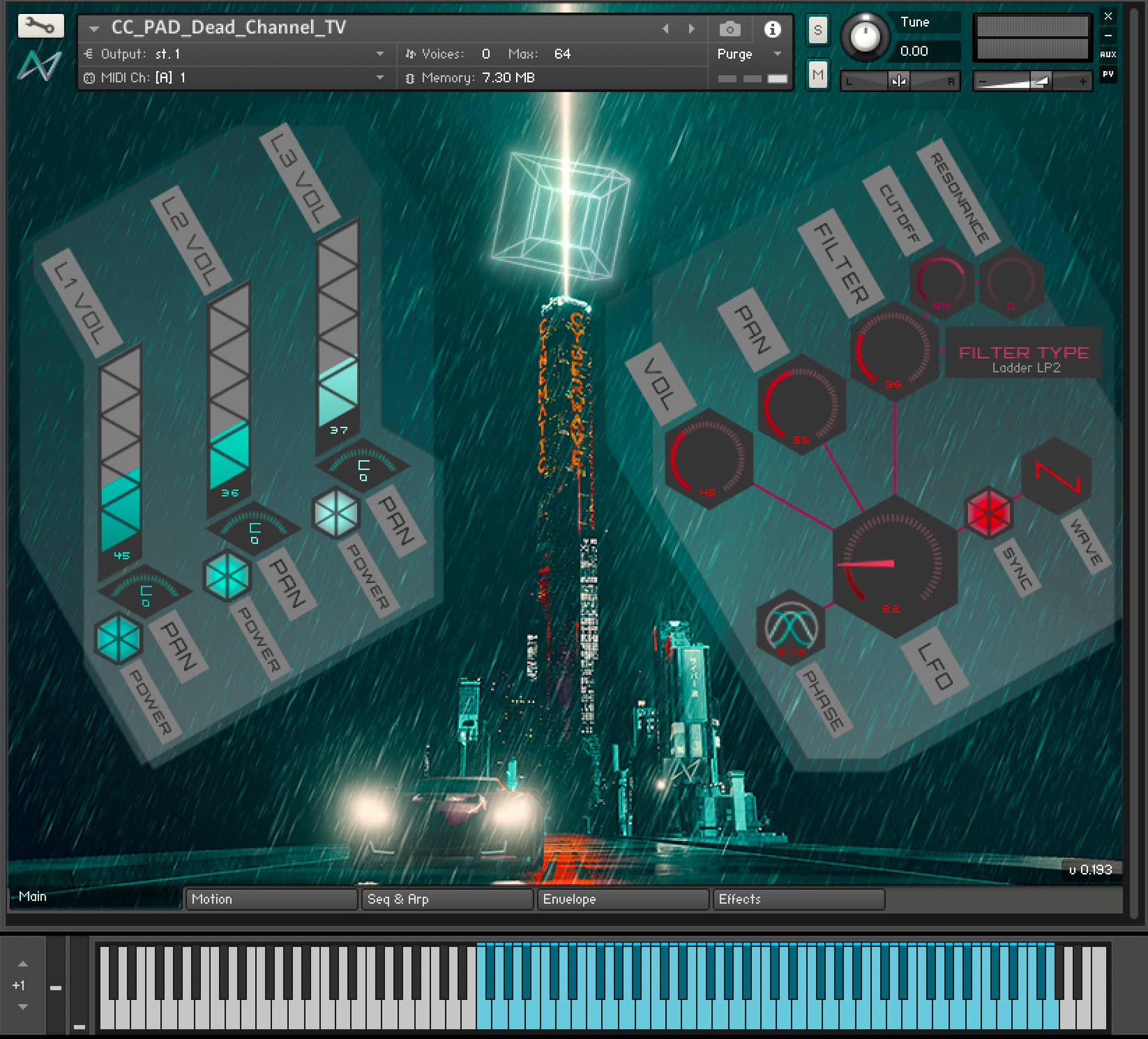1148x1039 pixels.
Task: Click the keyboard octave up arrow
Action: (22, 964)
